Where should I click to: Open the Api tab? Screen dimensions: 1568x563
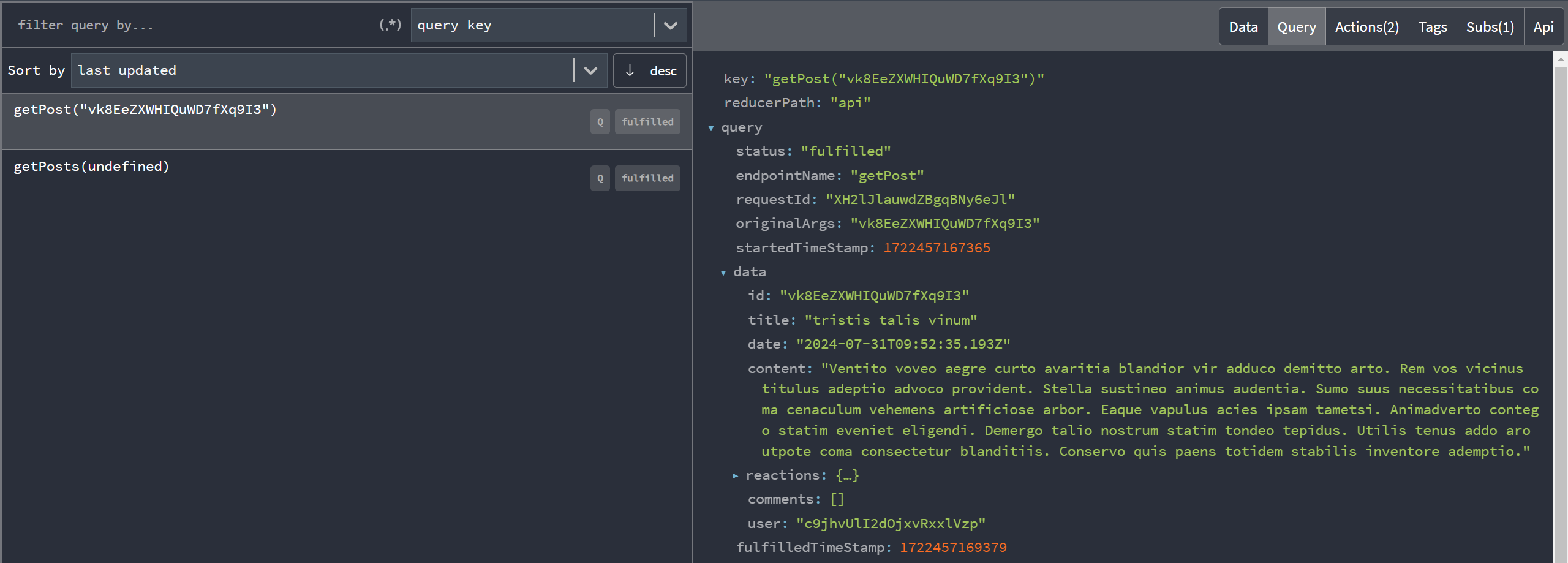coord(1543,26)
